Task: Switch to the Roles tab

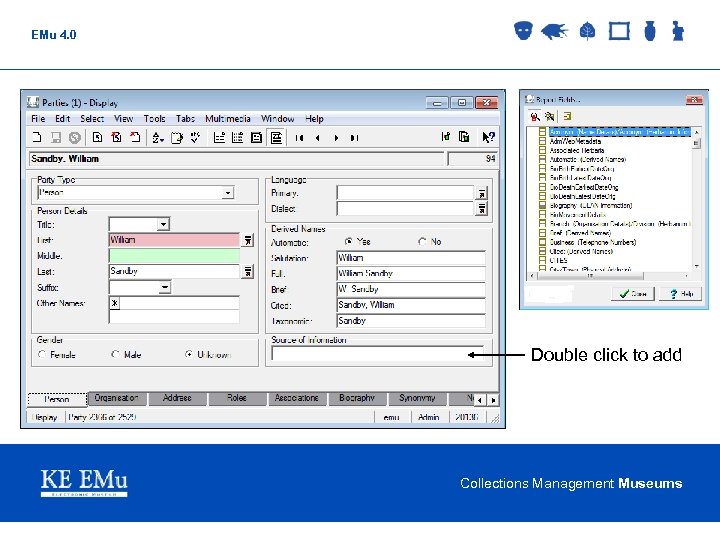Action: tap(236, 398)
